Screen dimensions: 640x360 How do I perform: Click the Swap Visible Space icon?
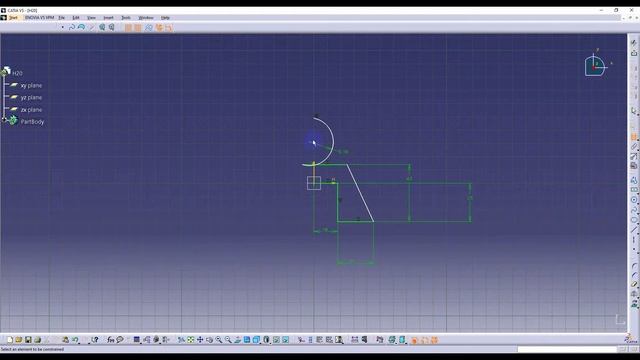[x=286, y=340]
